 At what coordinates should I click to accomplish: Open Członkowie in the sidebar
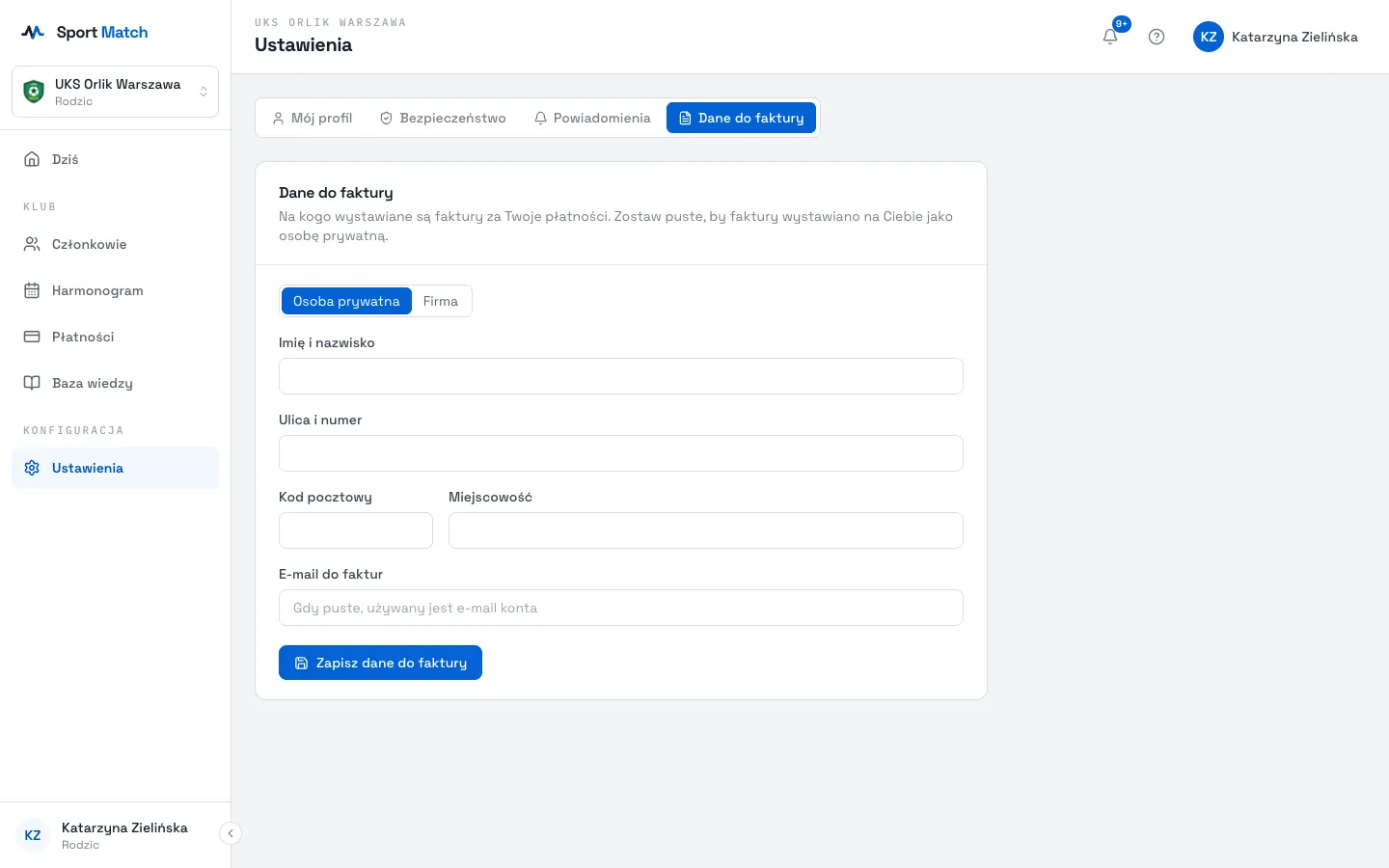(x=116, y=244)
